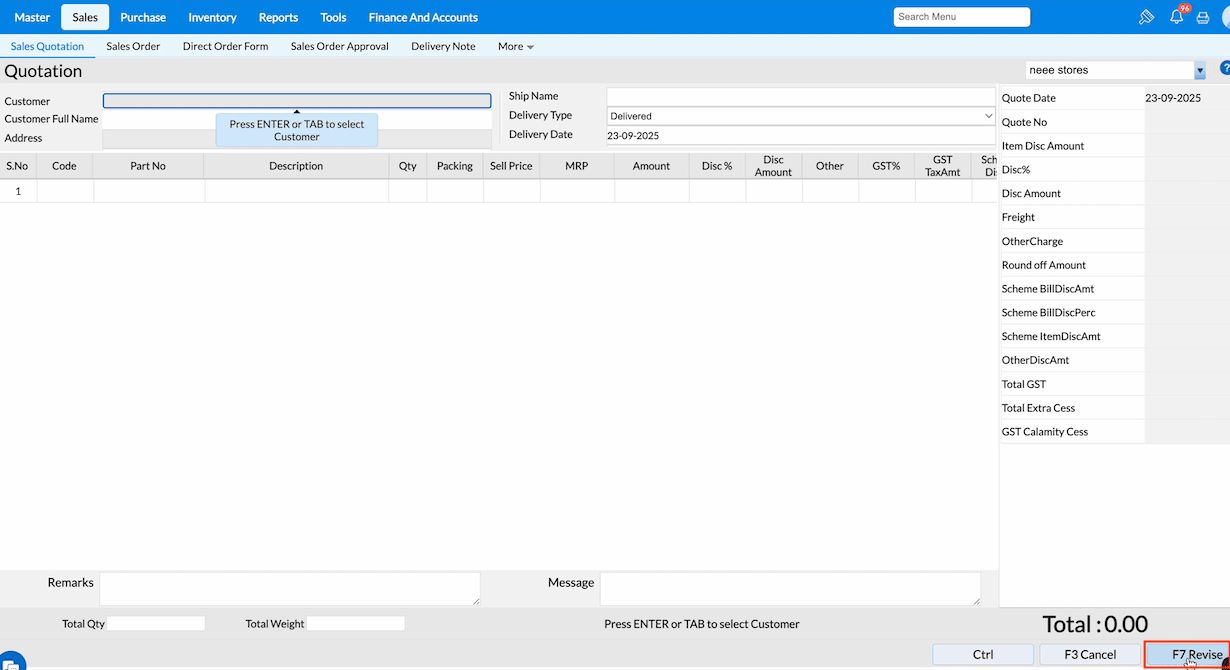The height and width of the screenshot is (670, 1230).
Task: Switch to Sales Order tab
Action: [133, 46]
